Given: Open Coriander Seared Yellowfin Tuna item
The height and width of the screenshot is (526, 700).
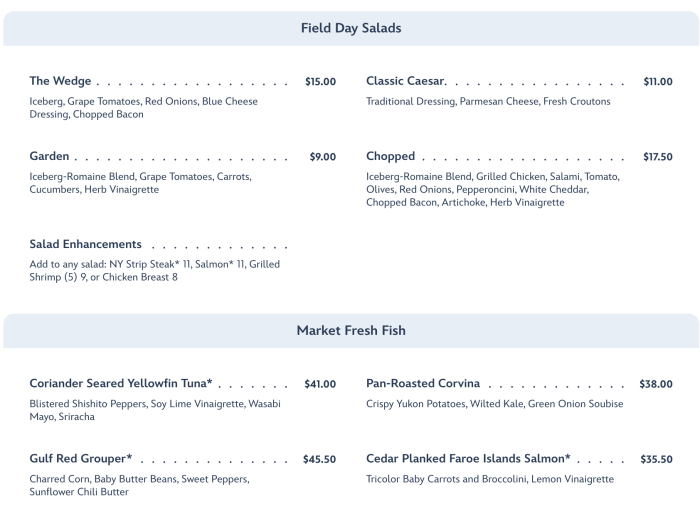Looking at the screenshot, I should point(120,384).
